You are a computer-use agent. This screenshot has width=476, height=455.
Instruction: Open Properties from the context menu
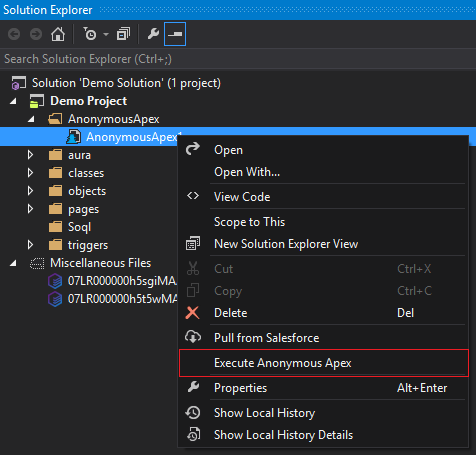click(x=323, y=388)
